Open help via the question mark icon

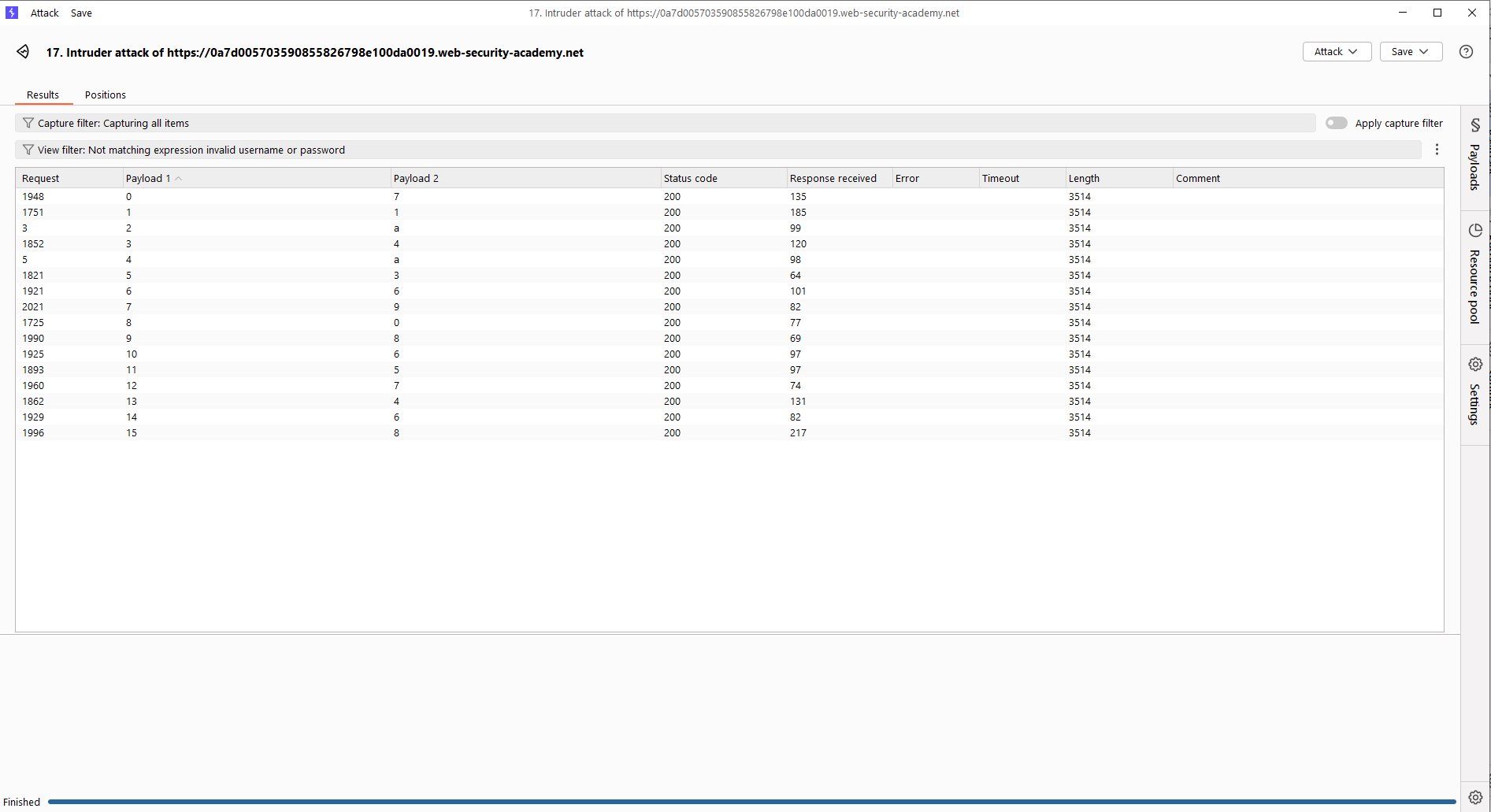click(1465, 52)
